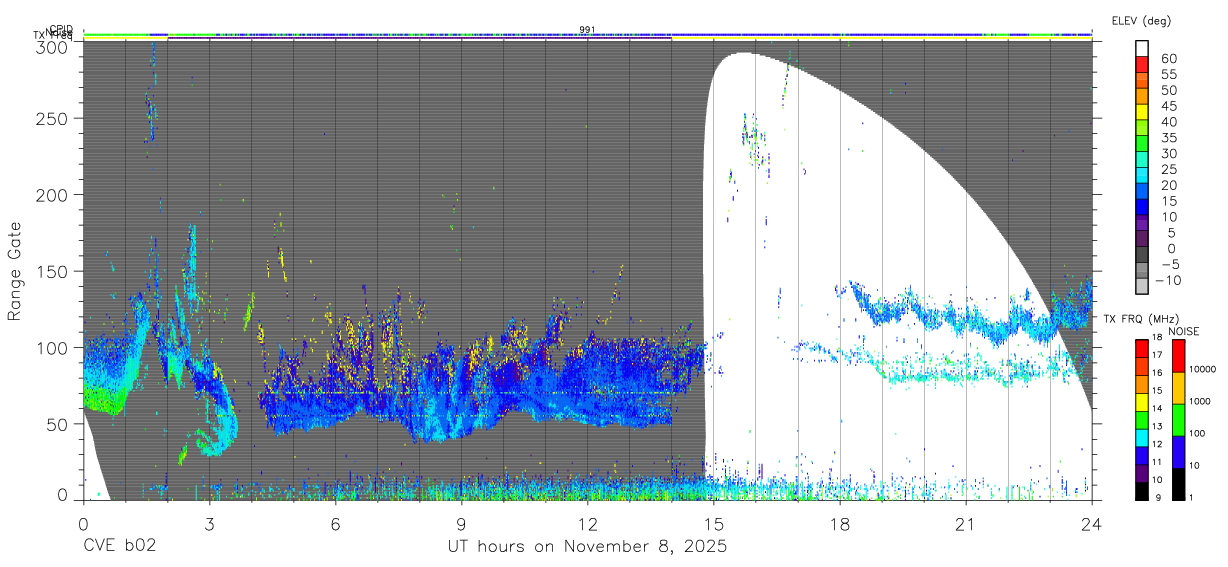The height and width of the screenshot is (567, 1228).
Task: Click ELEV colorbar label '30'
Action: [1169, 153]
